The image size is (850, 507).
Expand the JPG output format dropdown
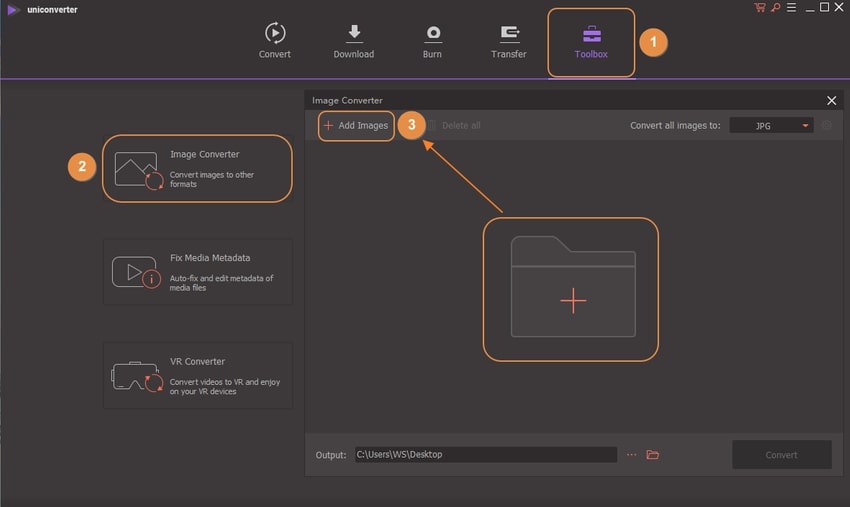pos(771,126)
